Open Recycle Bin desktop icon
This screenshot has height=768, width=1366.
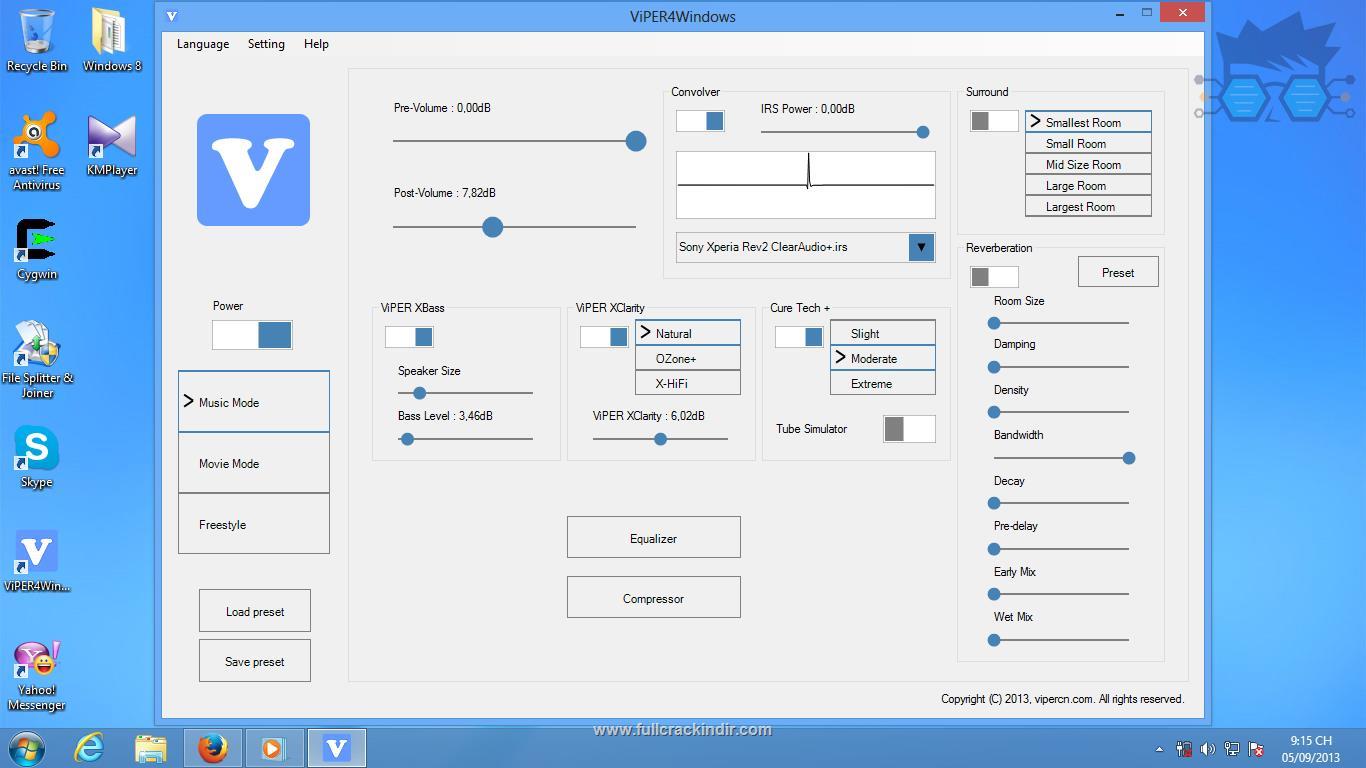point(37,41)
